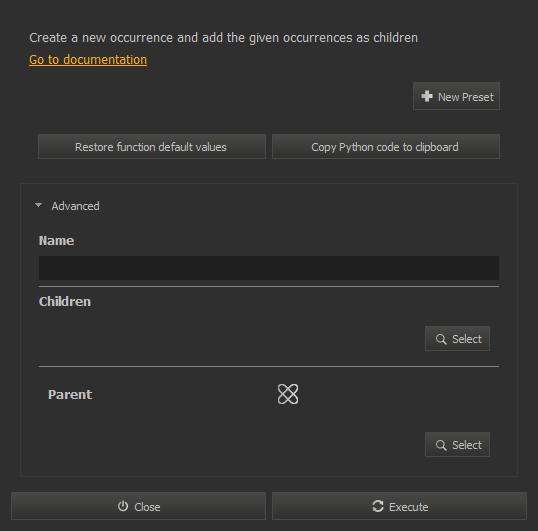Open the Go to documentation link
This screenshot has height=531, width=538.
pos(88,60)
